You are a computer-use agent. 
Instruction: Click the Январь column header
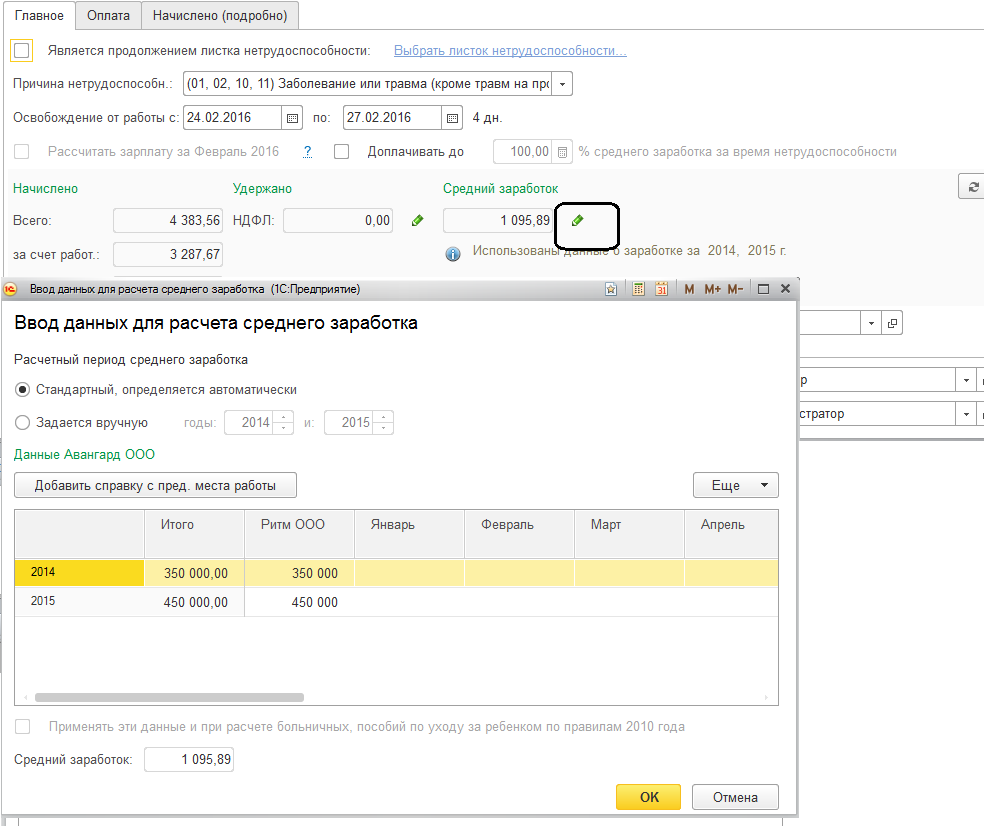click(x=409, y=534)
